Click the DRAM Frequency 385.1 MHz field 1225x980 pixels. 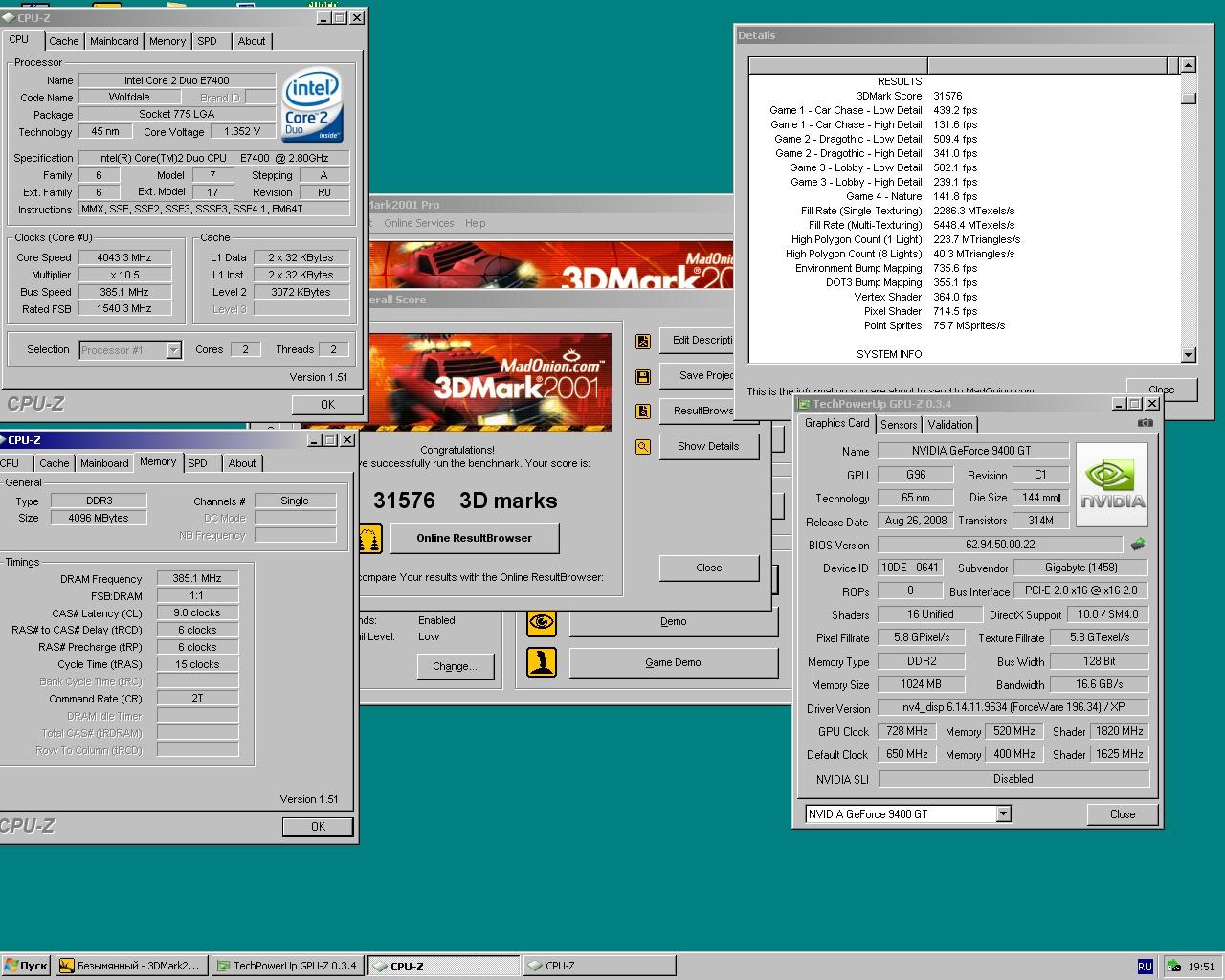[197, 578]
